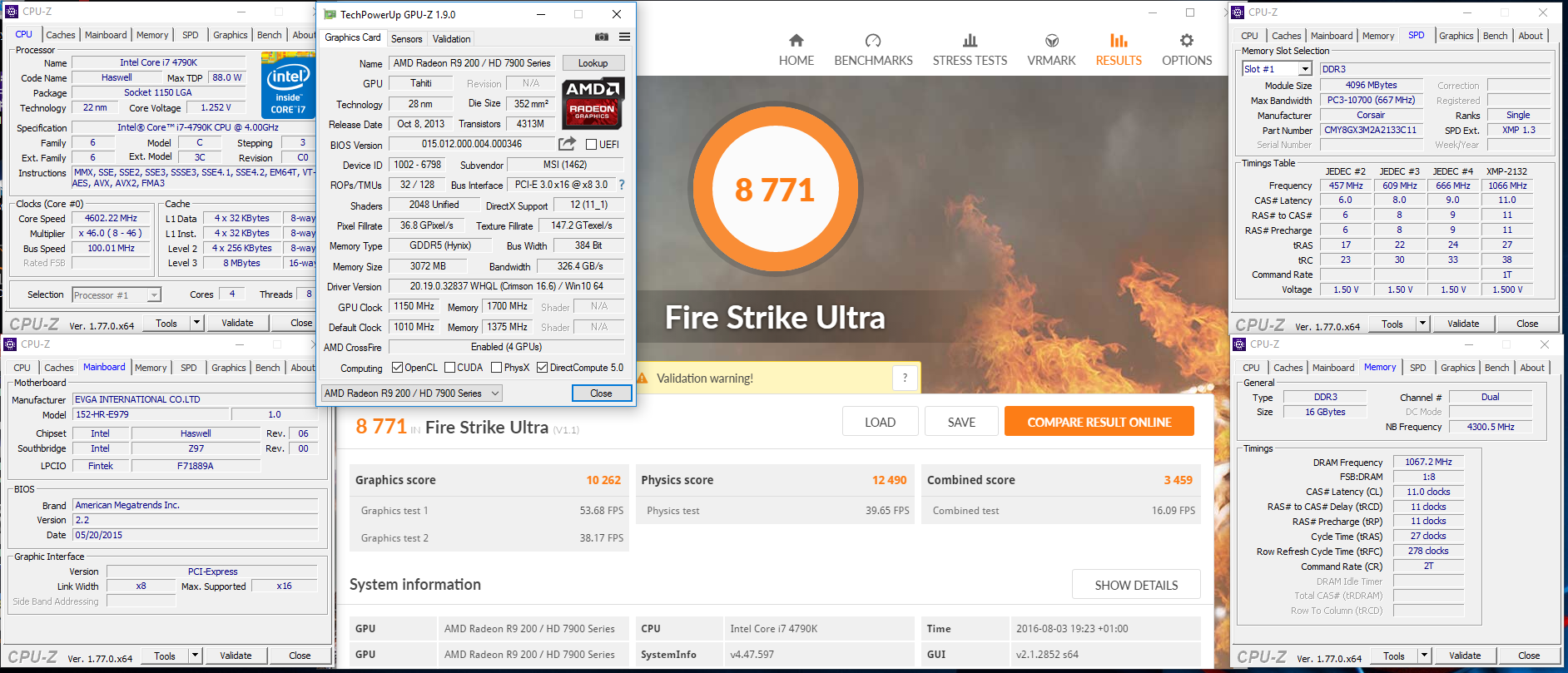This screenshot has height=673, width=1568.
Task: Open the Processor #1 selection dropdown
Action: 116,295
